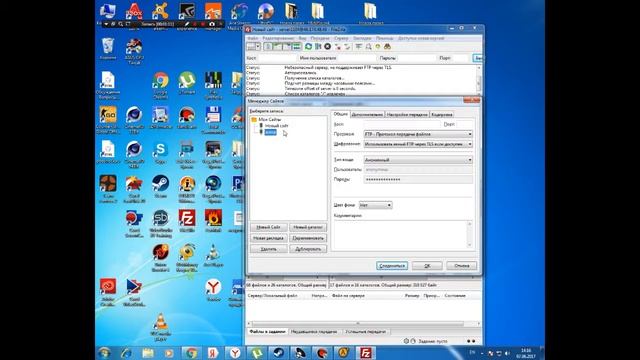Click the Порт field in Site Manager
The image size is (640, 360).
(x=465, y=124)
